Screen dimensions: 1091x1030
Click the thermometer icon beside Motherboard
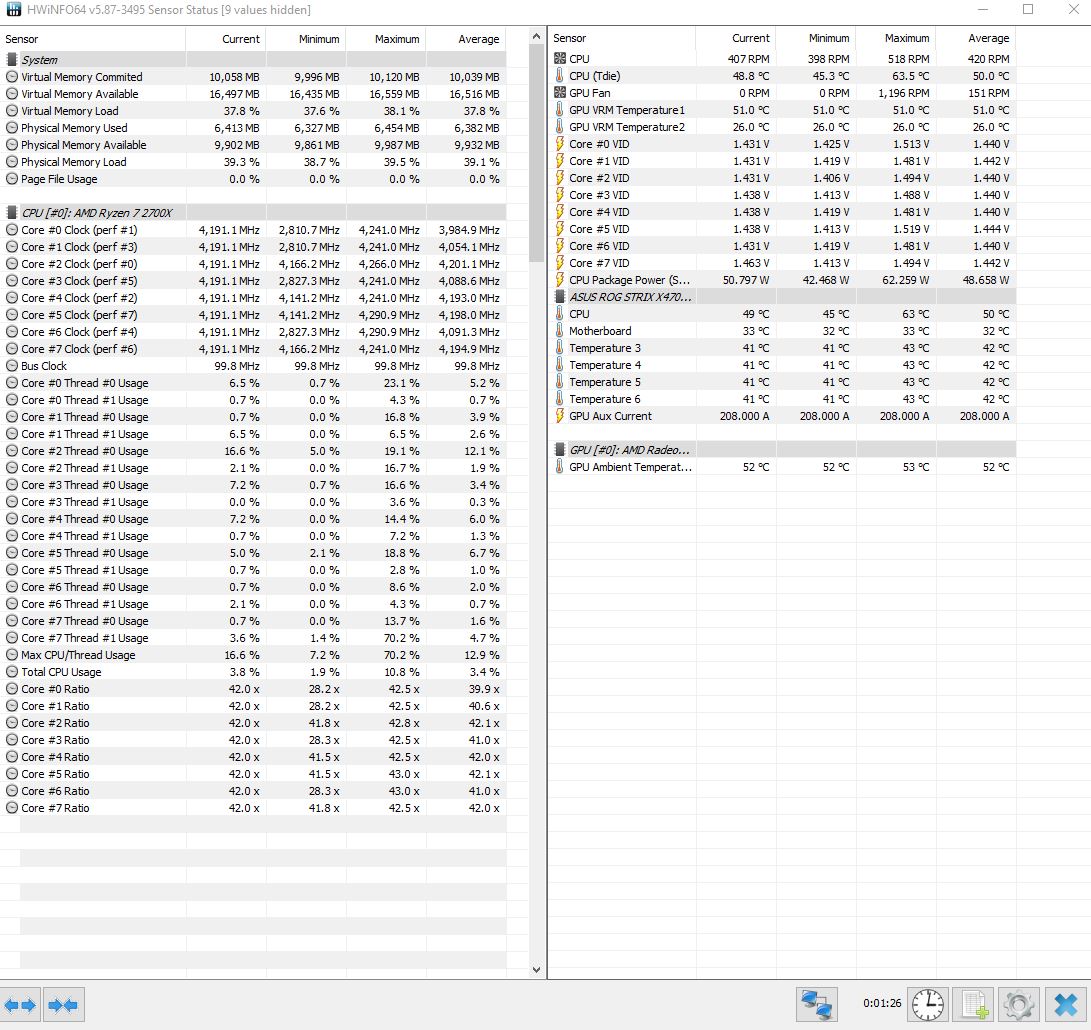(x=559, y=331)
